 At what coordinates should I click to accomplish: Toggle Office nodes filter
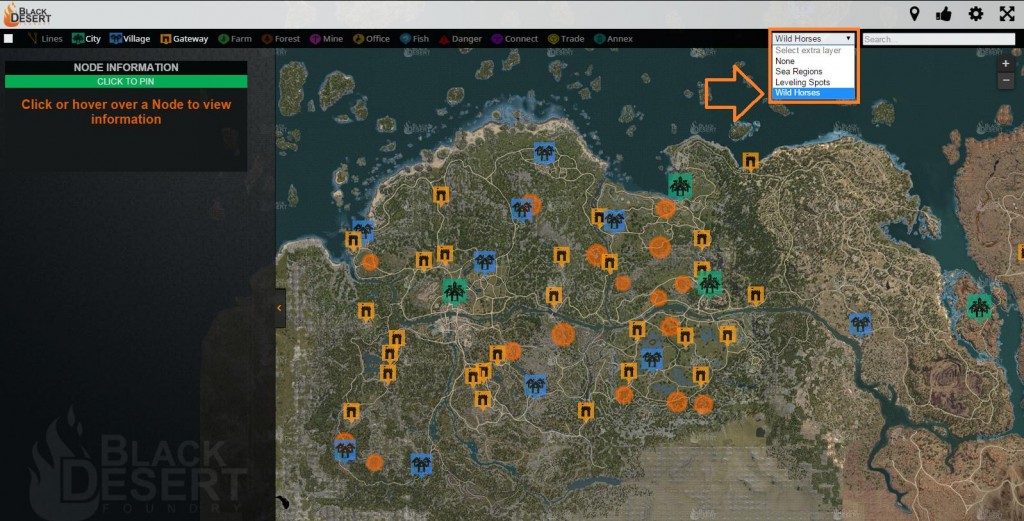(x=372, y=39)
